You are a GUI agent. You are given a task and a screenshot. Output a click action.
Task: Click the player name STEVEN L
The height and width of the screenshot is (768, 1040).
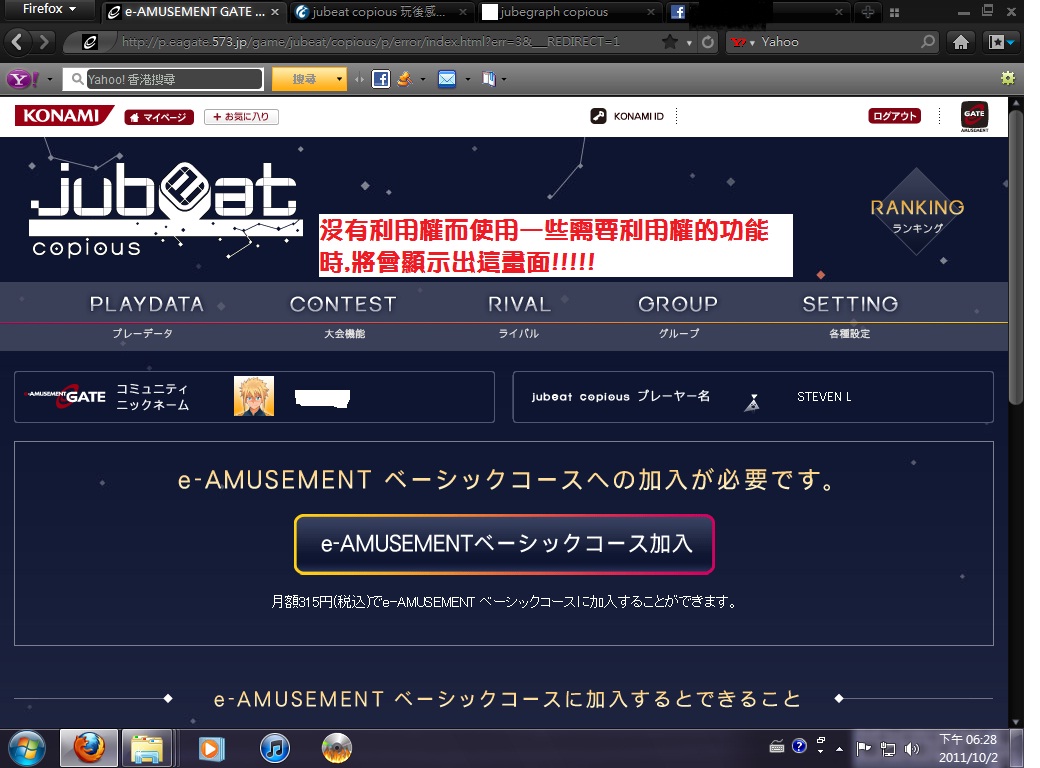click(x=824, y=397)
